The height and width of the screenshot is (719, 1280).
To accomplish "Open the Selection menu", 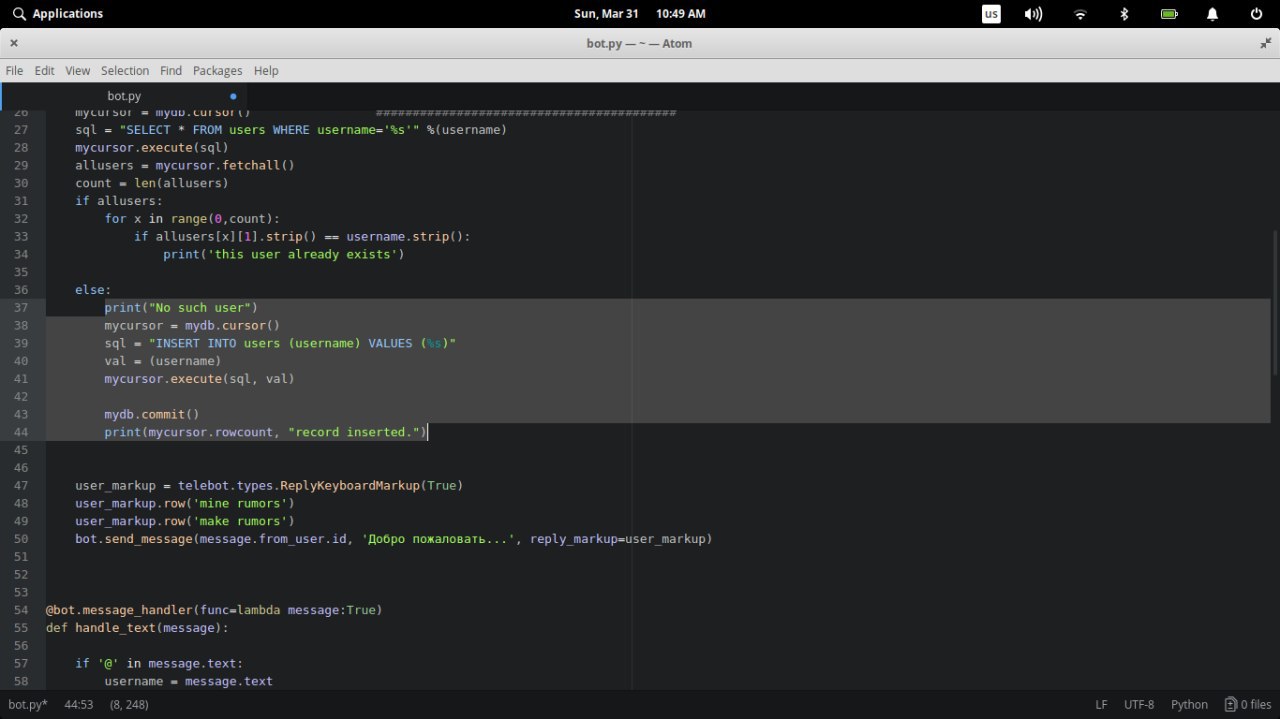I will tap(125, 71).
